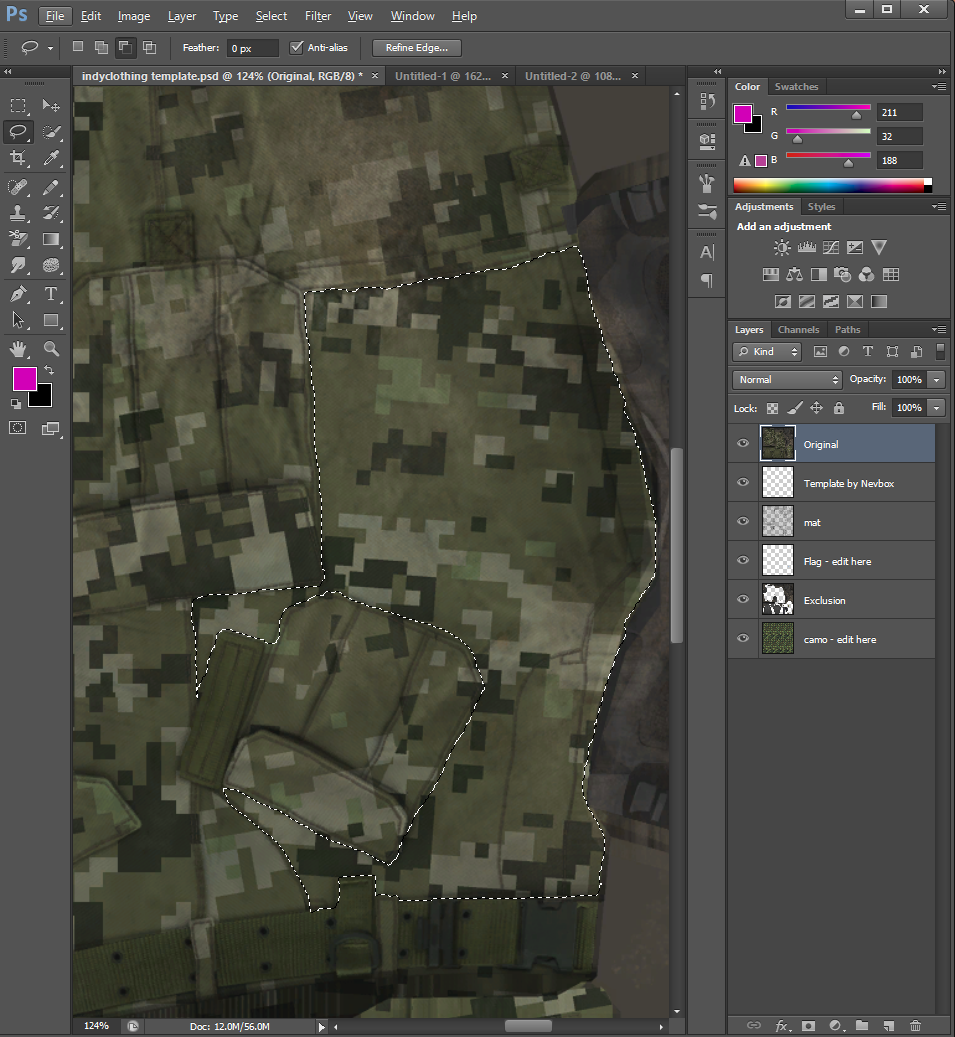Select the Rectangular Marquee tool
The width and height of the screenshot is (955, 1037).
[x=18, y=105]
